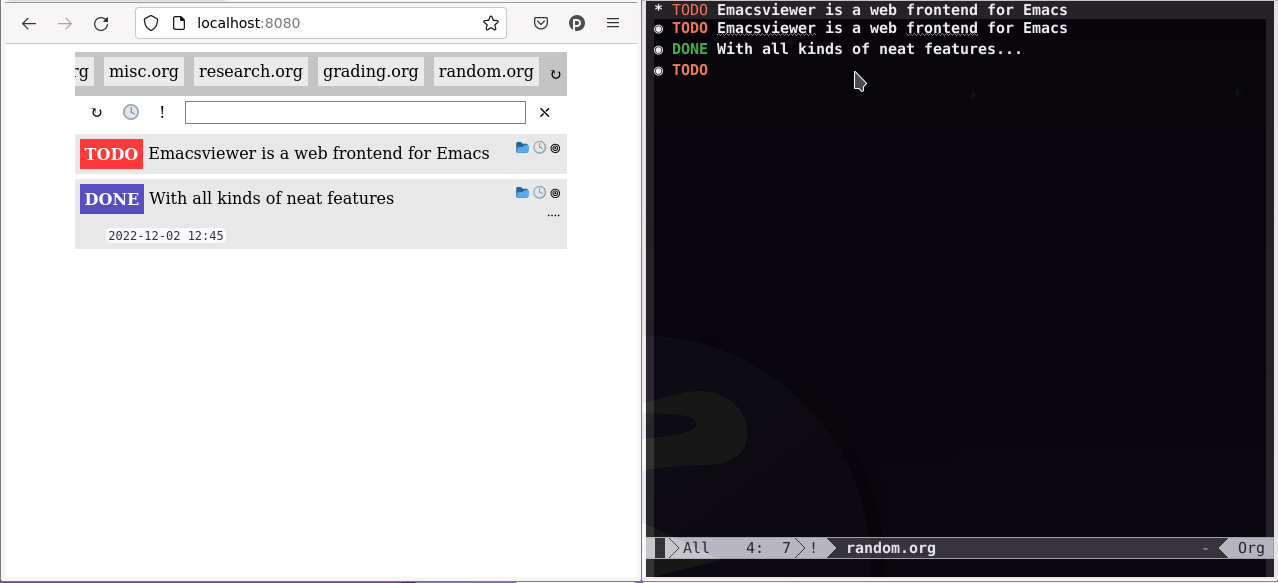Click the green DONE keyword in Emacs
1278x583 pixels.
689,49
